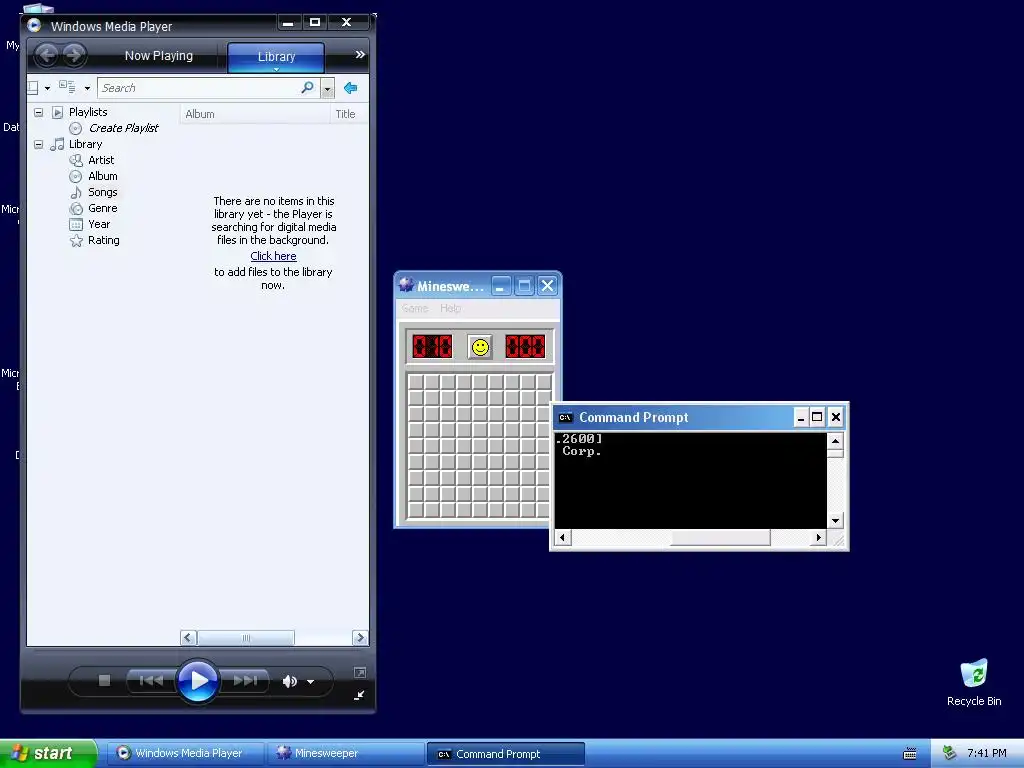
Task: Select Artist in the library tree
Action: (x=101, y=160)
